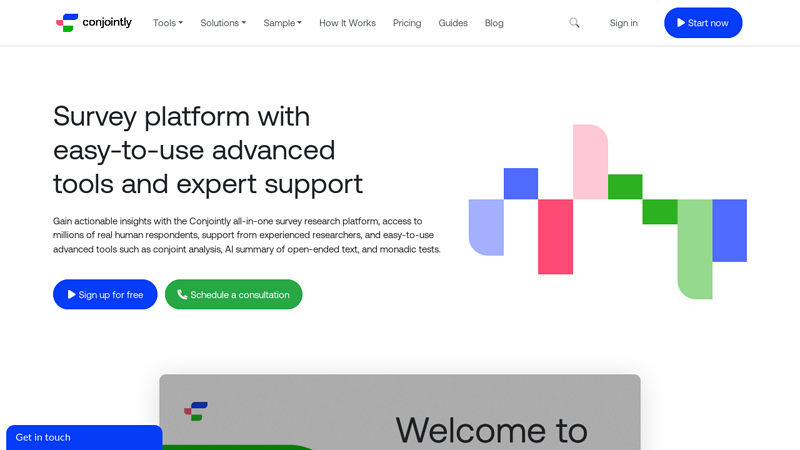This screenshot has height=450, width=800.
Task: Expand the Sample dropdown menu
Action: tap(283, 23)
